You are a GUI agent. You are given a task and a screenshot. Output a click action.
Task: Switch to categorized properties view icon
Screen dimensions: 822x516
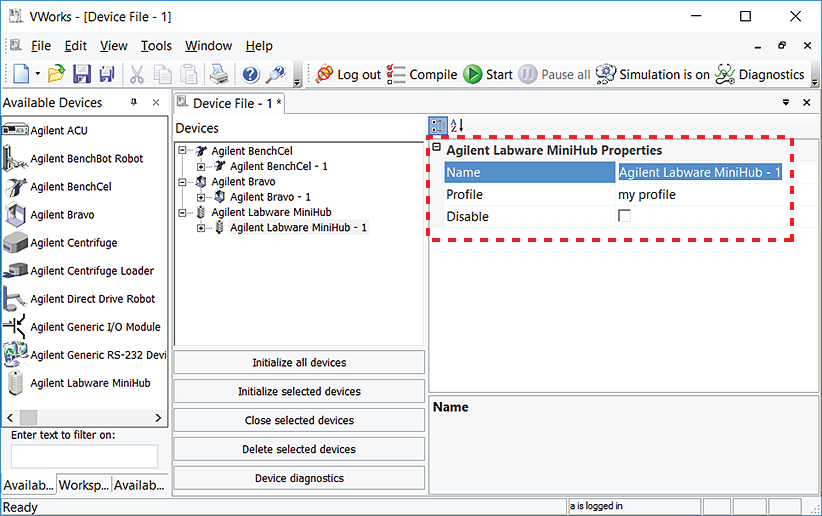[438, 126]
